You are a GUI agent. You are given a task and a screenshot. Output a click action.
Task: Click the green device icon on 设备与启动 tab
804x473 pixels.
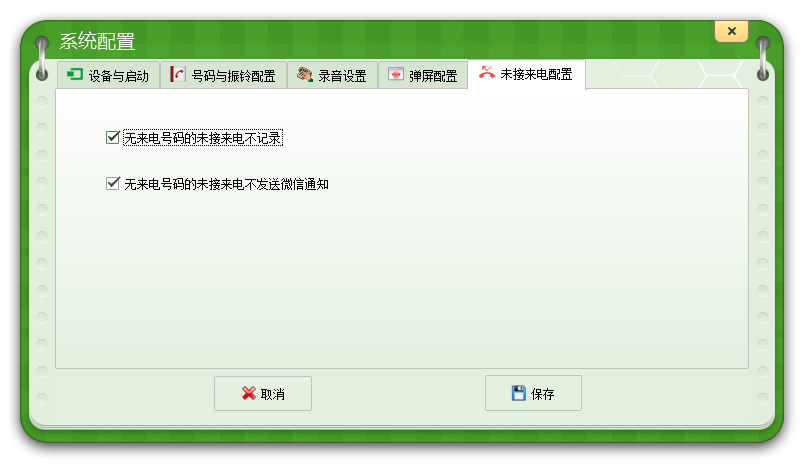coord(75,75)
